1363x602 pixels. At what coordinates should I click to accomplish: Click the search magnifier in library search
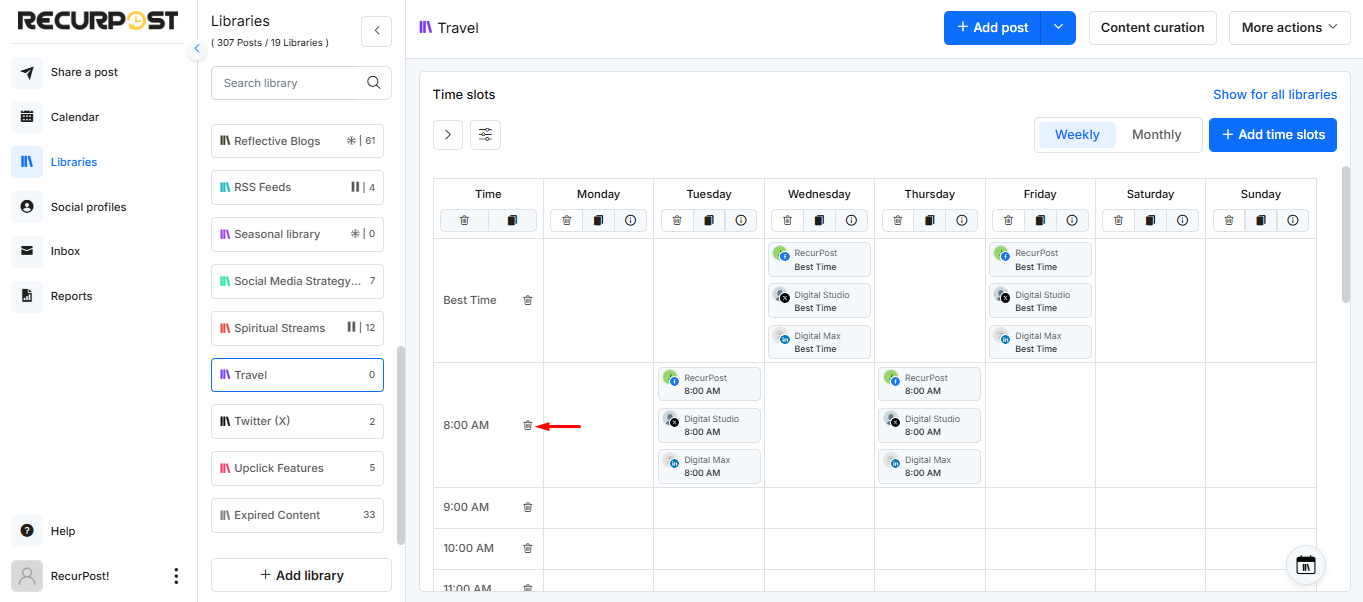(x=374, y=83)
